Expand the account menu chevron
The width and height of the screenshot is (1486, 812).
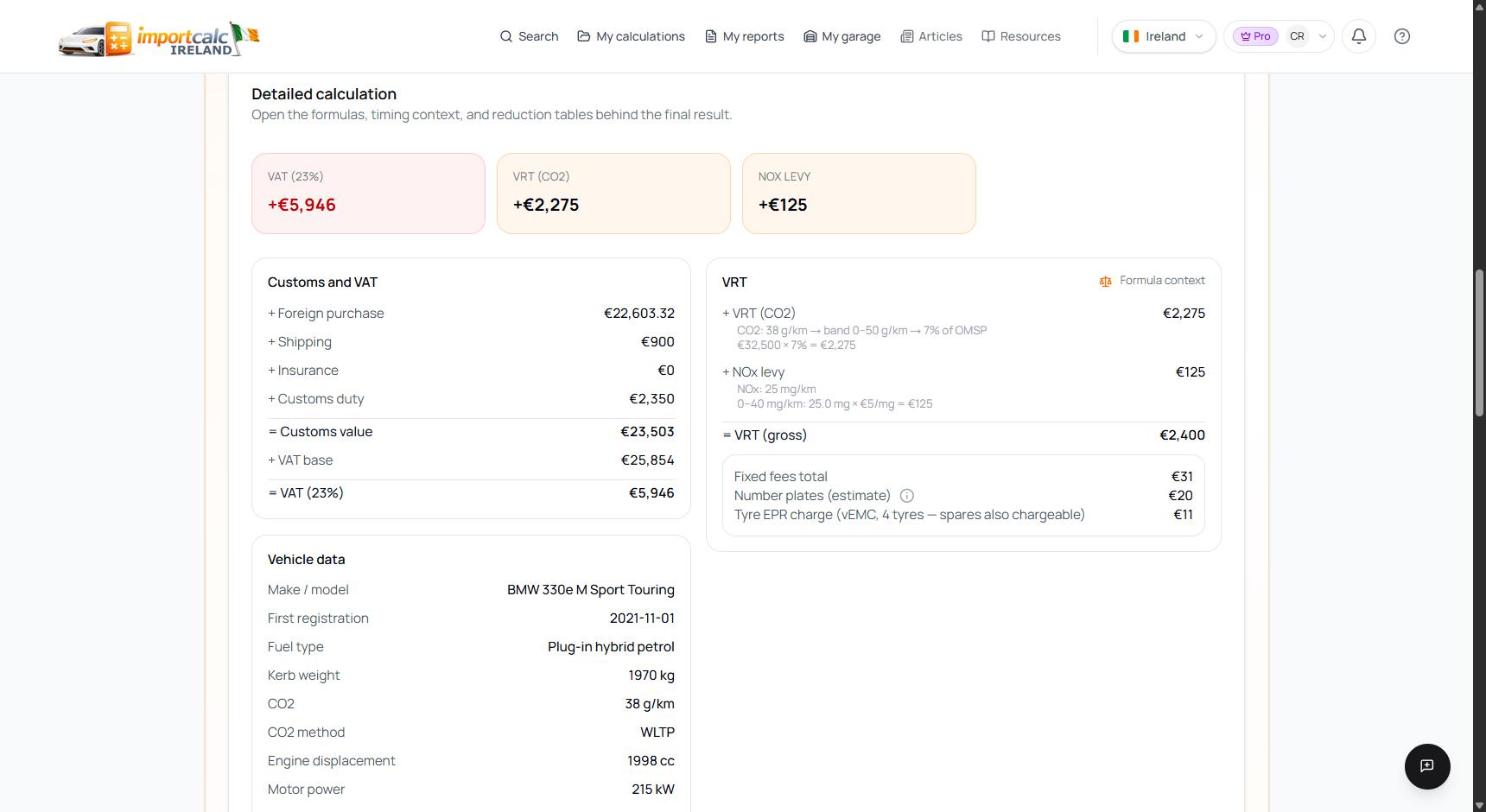1322,36
